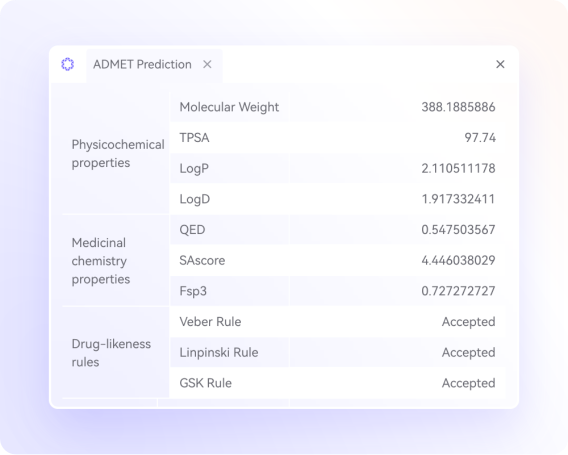Click the GSK Rule label
The width and height of the screenshot is (568, 455).
click(205, 383)
